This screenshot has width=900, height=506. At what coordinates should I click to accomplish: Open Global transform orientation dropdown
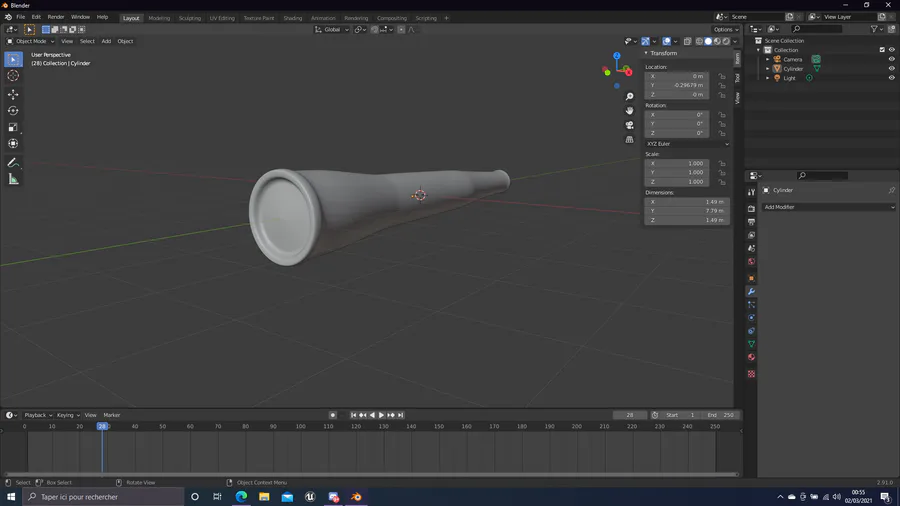click(x=332, y=29)
